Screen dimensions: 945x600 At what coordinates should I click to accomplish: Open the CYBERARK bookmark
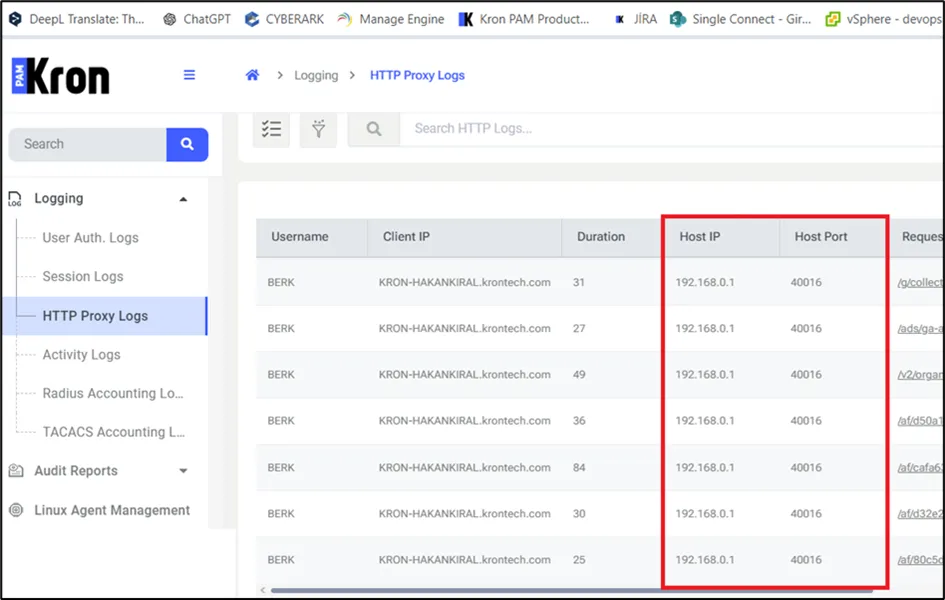284,19
